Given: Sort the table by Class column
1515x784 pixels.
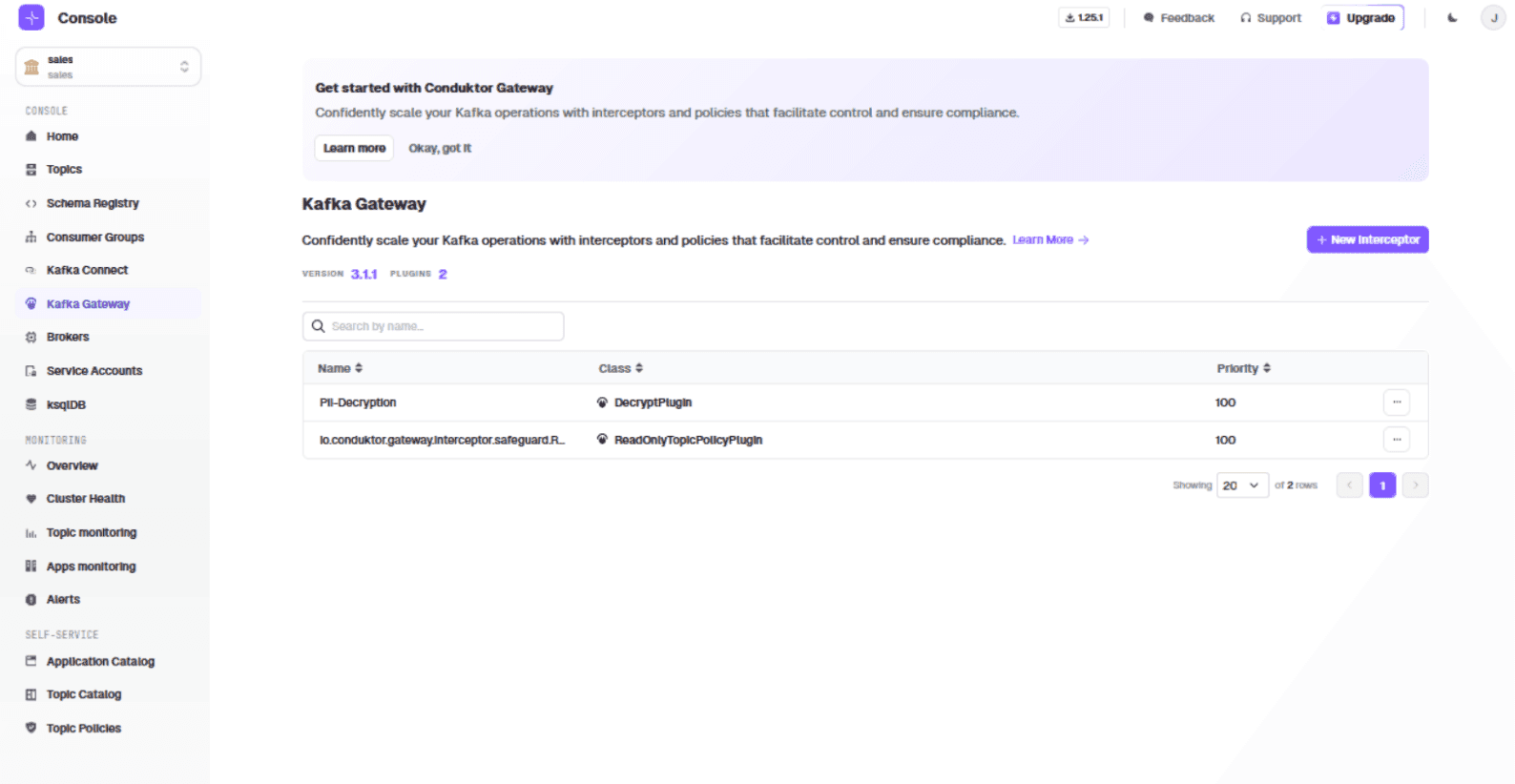Looking at the screenshot, I should (x=621, y=368).
